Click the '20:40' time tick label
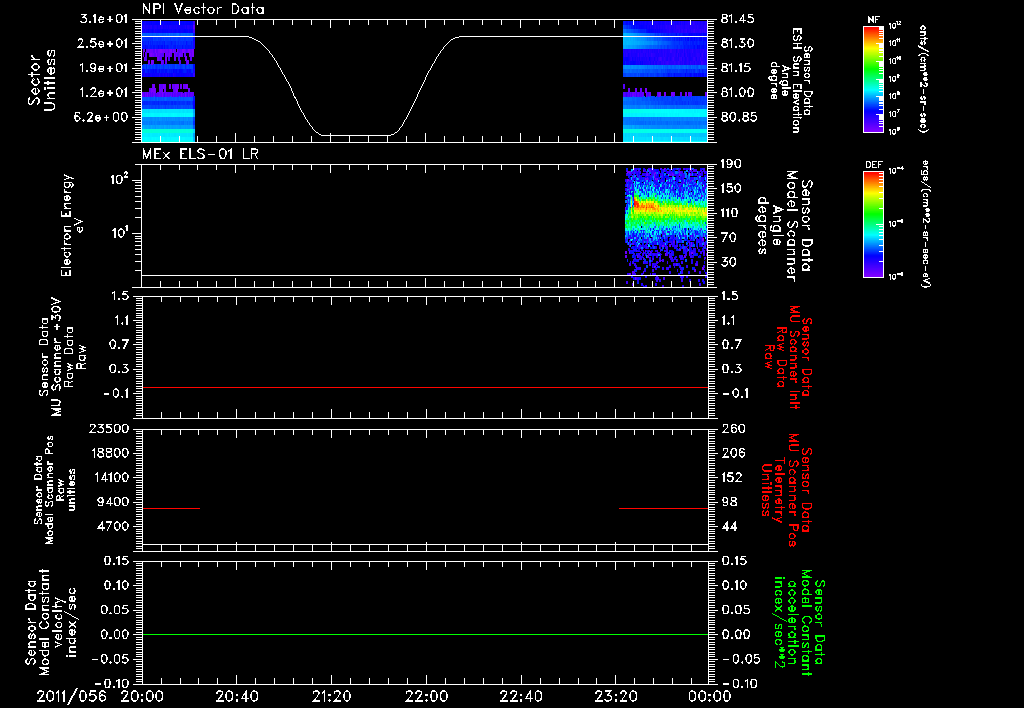The image size is (1024, 708). click(236, 696)
